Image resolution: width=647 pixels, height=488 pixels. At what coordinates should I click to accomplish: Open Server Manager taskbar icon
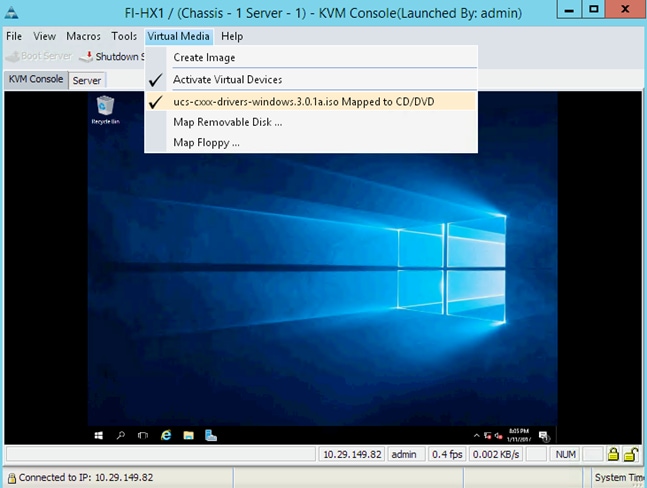point(211,436)
